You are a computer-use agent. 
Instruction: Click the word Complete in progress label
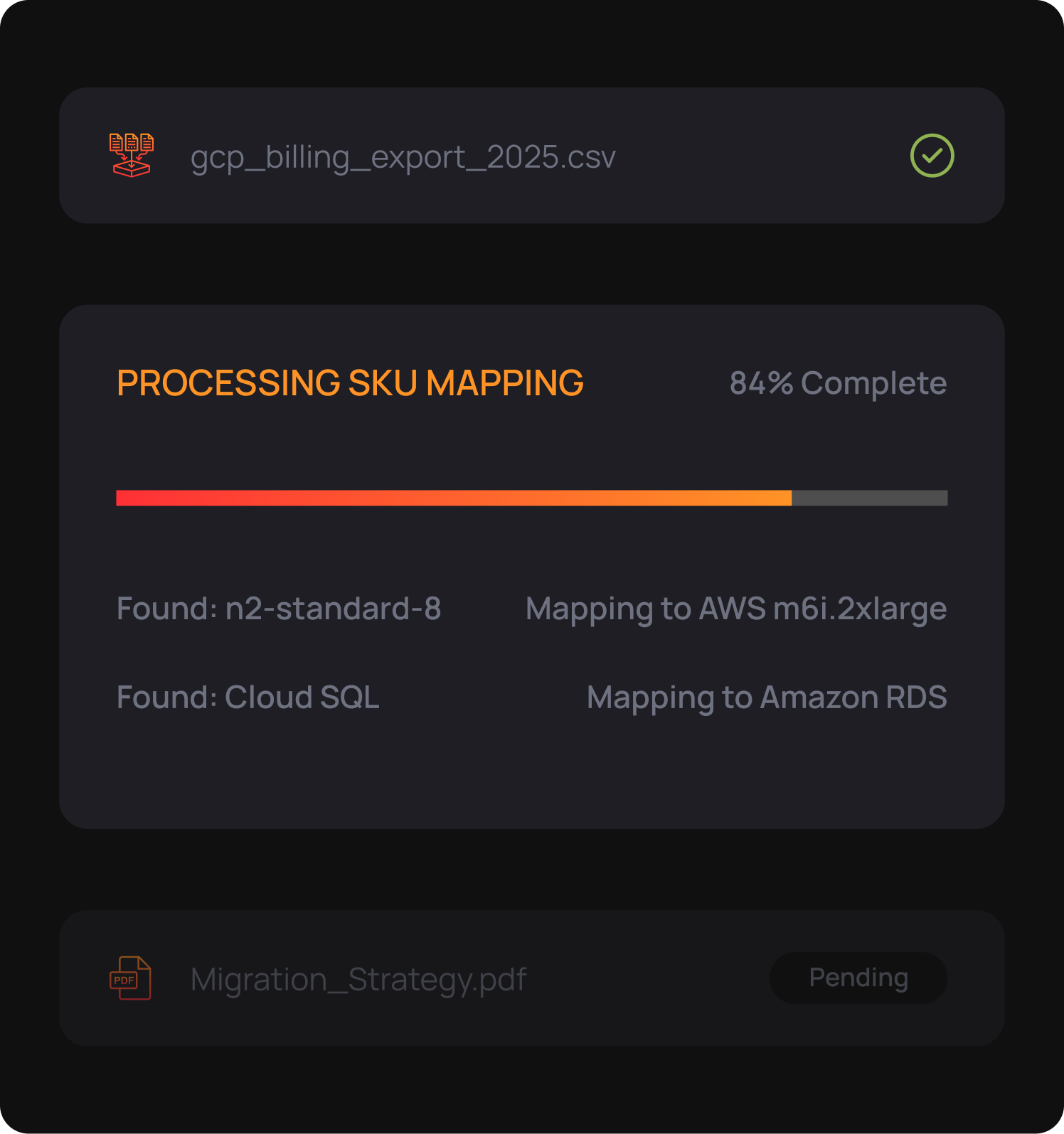[873, 383]
